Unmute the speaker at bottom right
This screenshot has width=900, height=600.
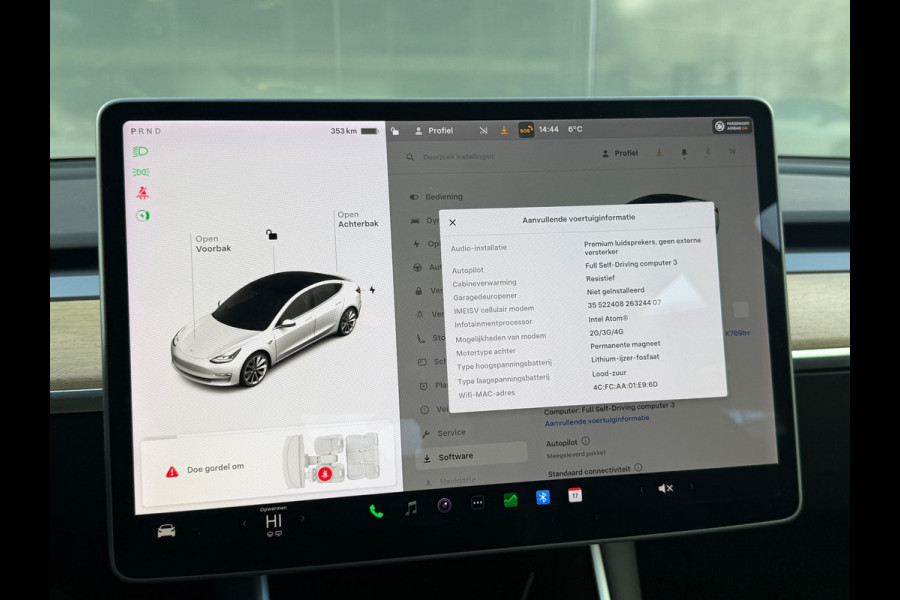(x=665, y=487)
